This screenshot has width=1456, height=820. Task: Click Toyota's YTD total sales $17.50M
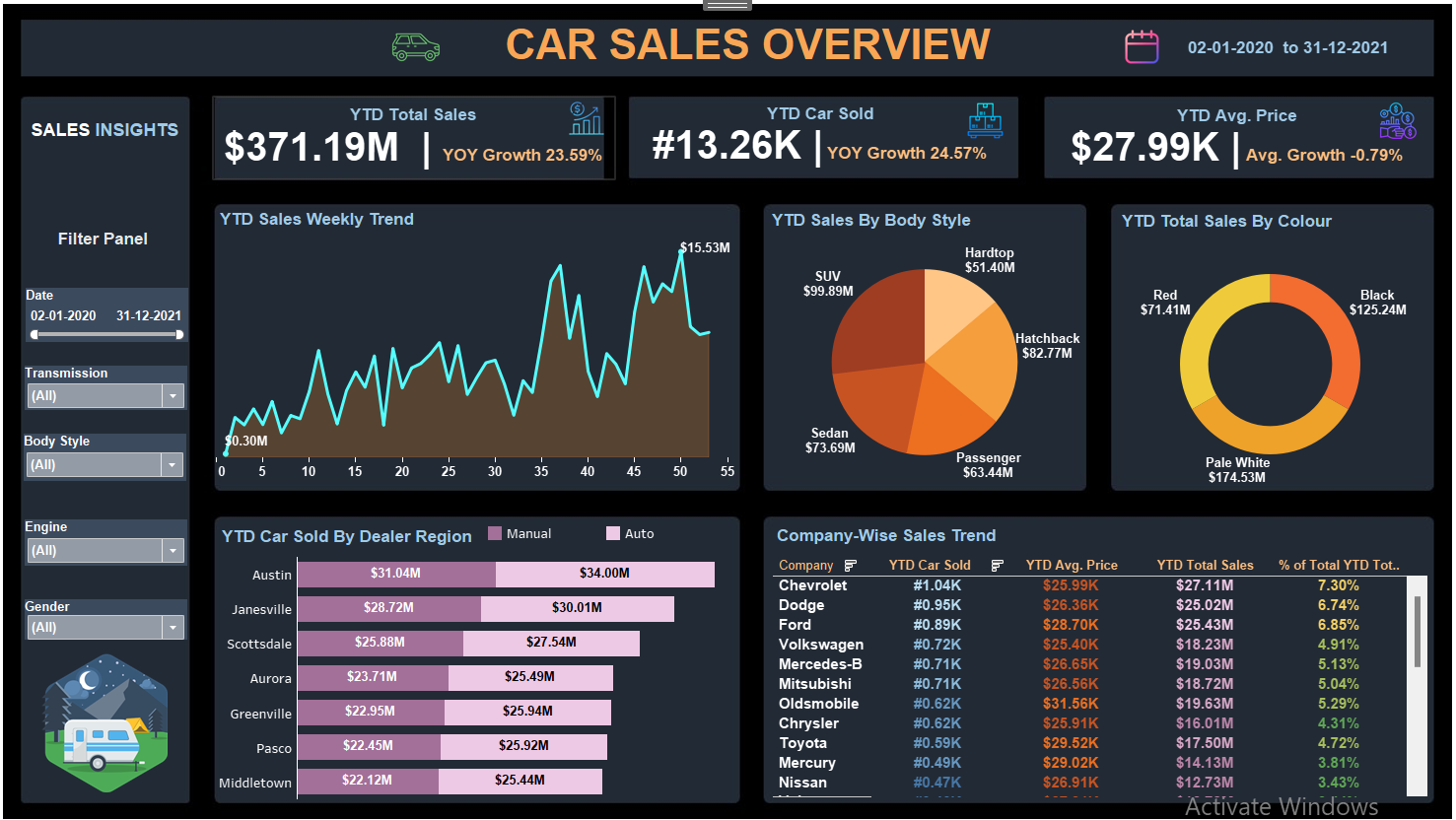(x=1205, y=743)
